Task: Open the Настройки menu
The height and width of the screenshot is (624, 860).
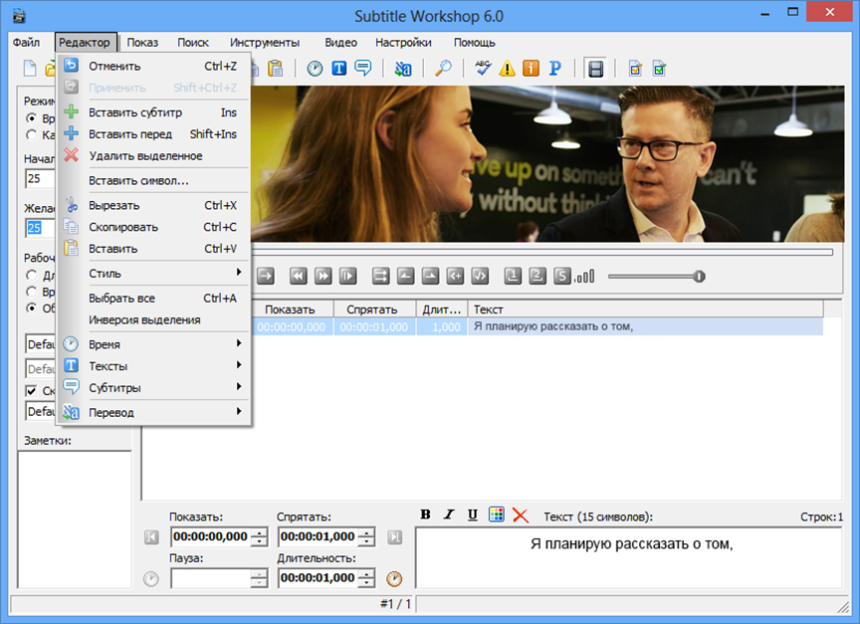Action: pyautogui.click(x=403, y=42)
